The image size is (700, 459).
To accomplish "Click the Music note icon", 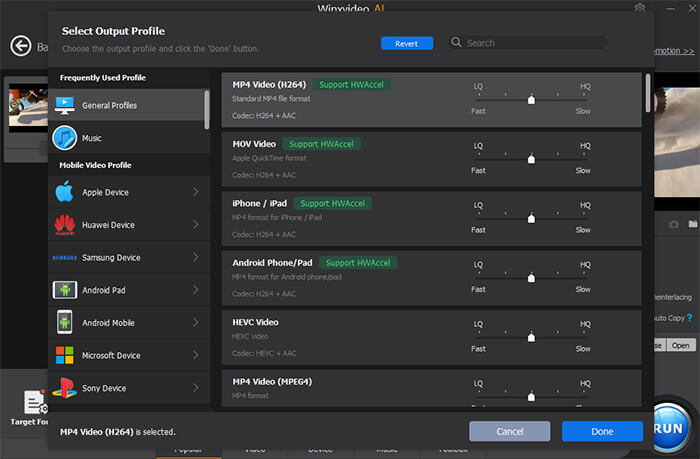I will tap(65, 138).
